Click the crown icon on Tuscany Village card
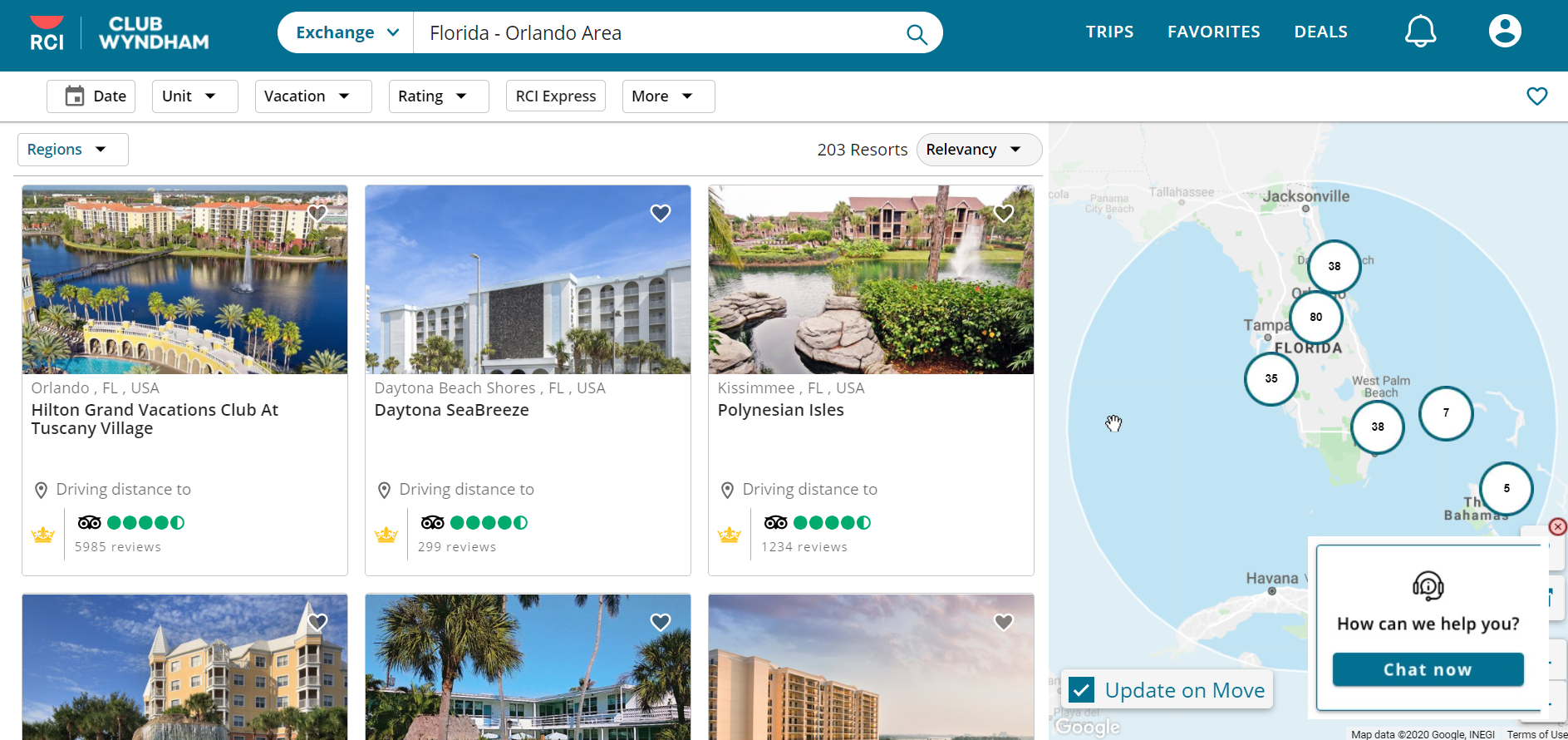Viewport: 1568px width, 740px height. coord(43,535)
